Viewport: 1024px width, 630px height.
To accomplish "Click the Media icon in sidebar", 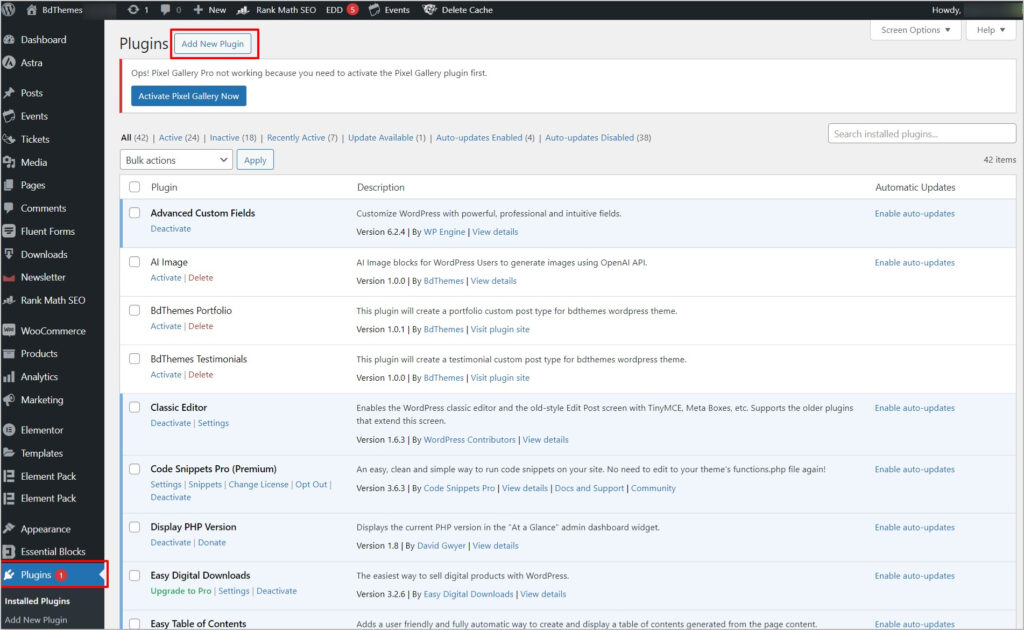I will tap(9, 162).
